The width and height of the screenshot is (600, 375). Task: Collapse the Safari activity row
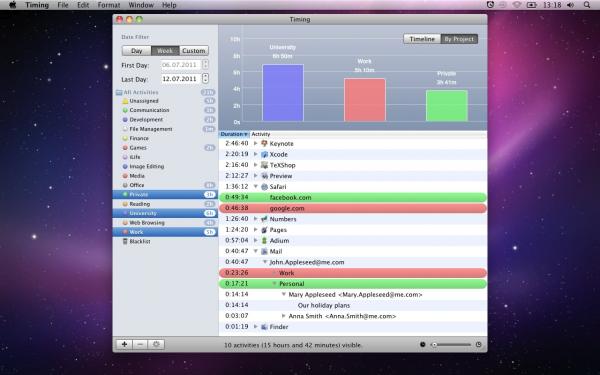[256, 186]
